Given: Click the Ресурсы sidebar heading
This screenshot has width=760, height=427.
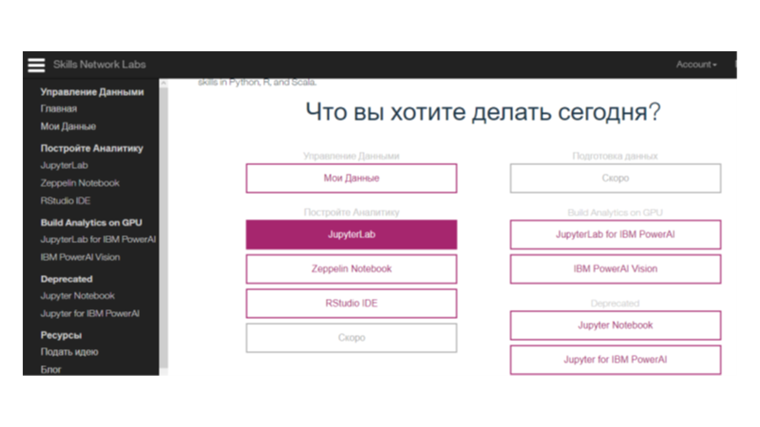Looking at the screenshot, I should coord(61,335).
